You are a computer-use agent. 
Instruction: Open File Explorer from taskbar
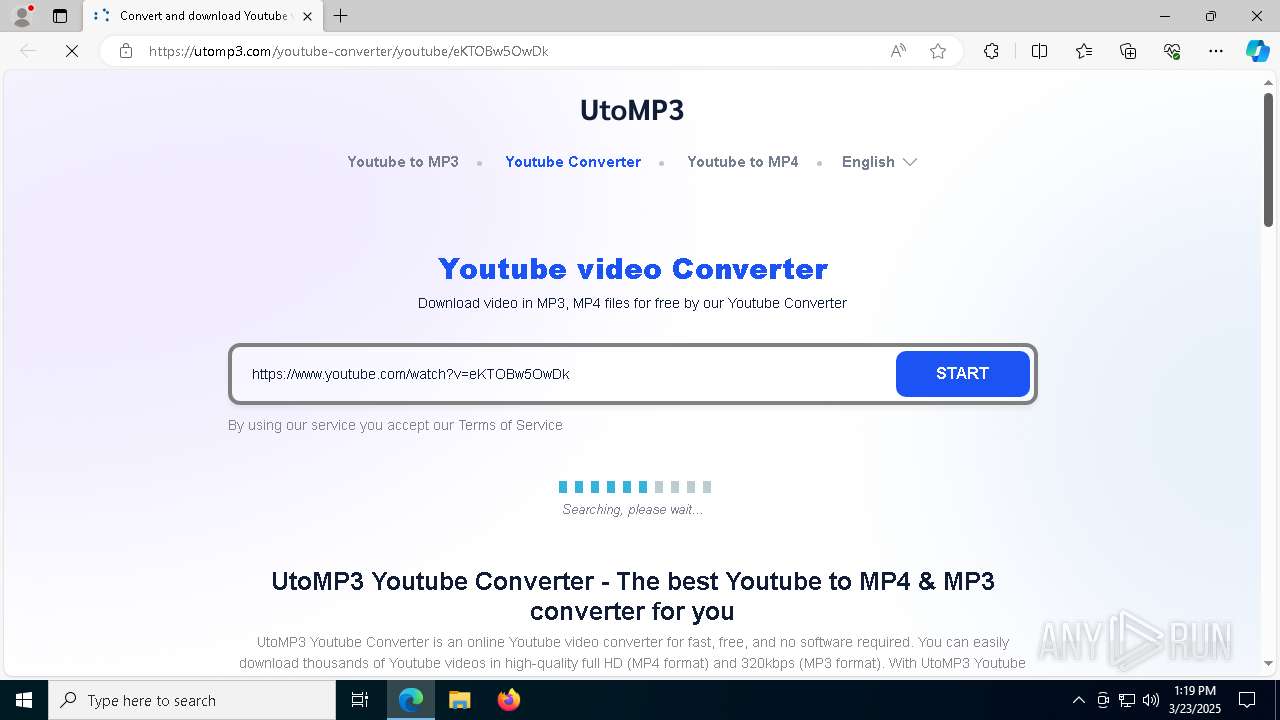pos(459,700)
